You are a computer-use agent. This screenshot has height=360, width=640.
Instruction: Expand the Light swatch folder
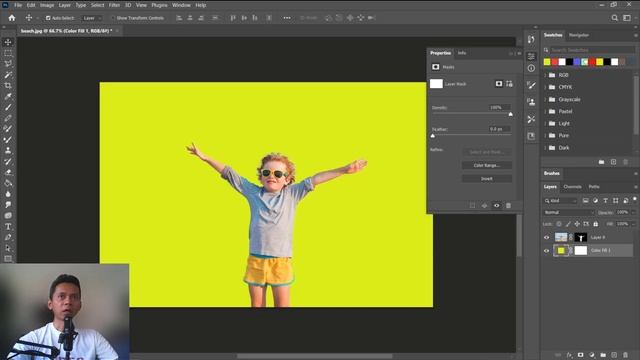pos(545,123)
